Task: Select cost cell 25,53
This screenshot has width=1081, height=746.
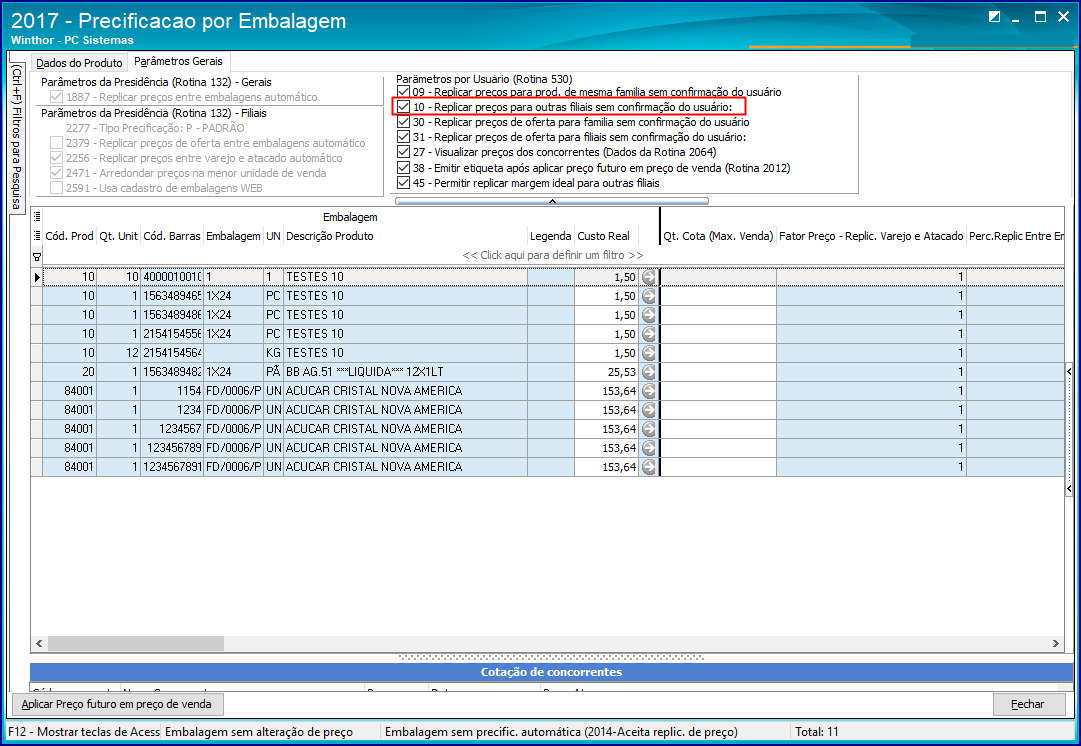Action: coord(607,372)
